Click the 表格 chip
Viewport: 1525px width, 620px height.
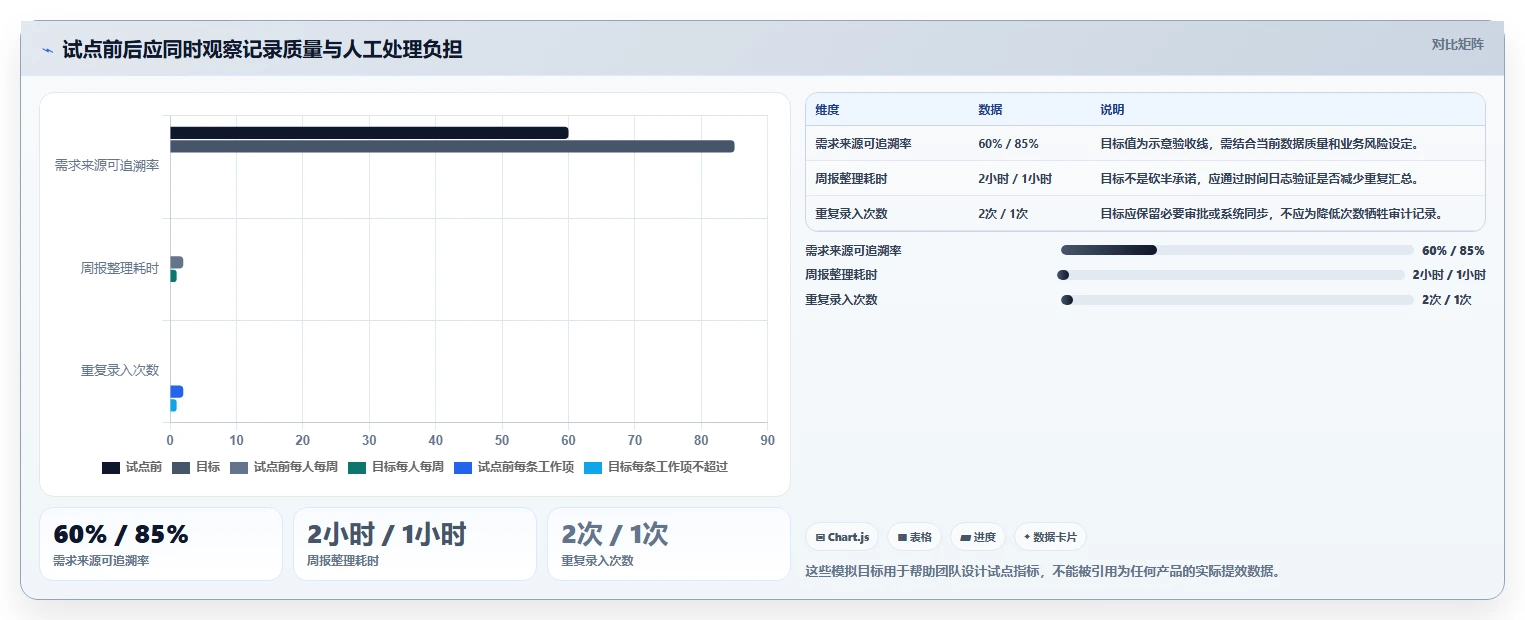[914, 537]
